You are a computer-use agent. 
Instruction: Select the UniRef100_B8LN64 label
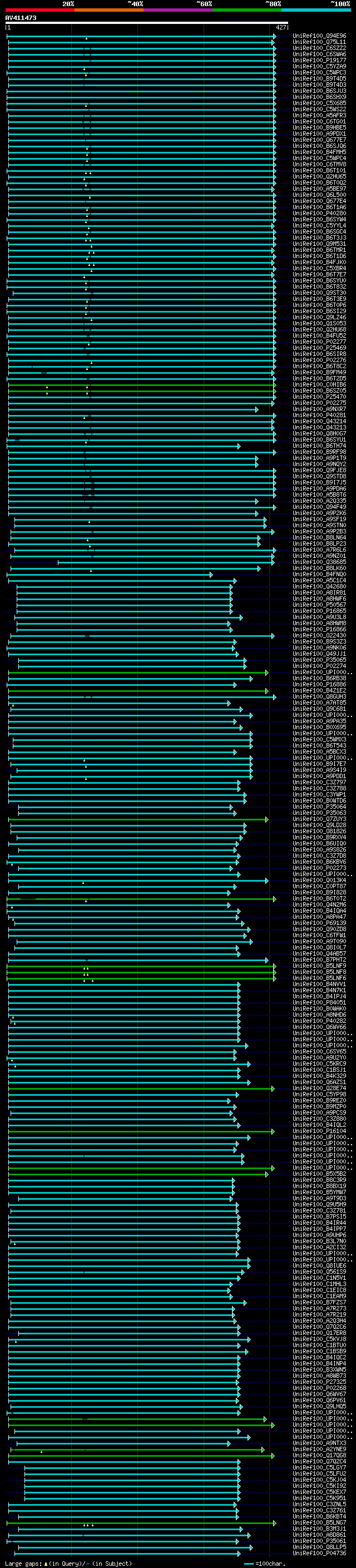point(319,537)
